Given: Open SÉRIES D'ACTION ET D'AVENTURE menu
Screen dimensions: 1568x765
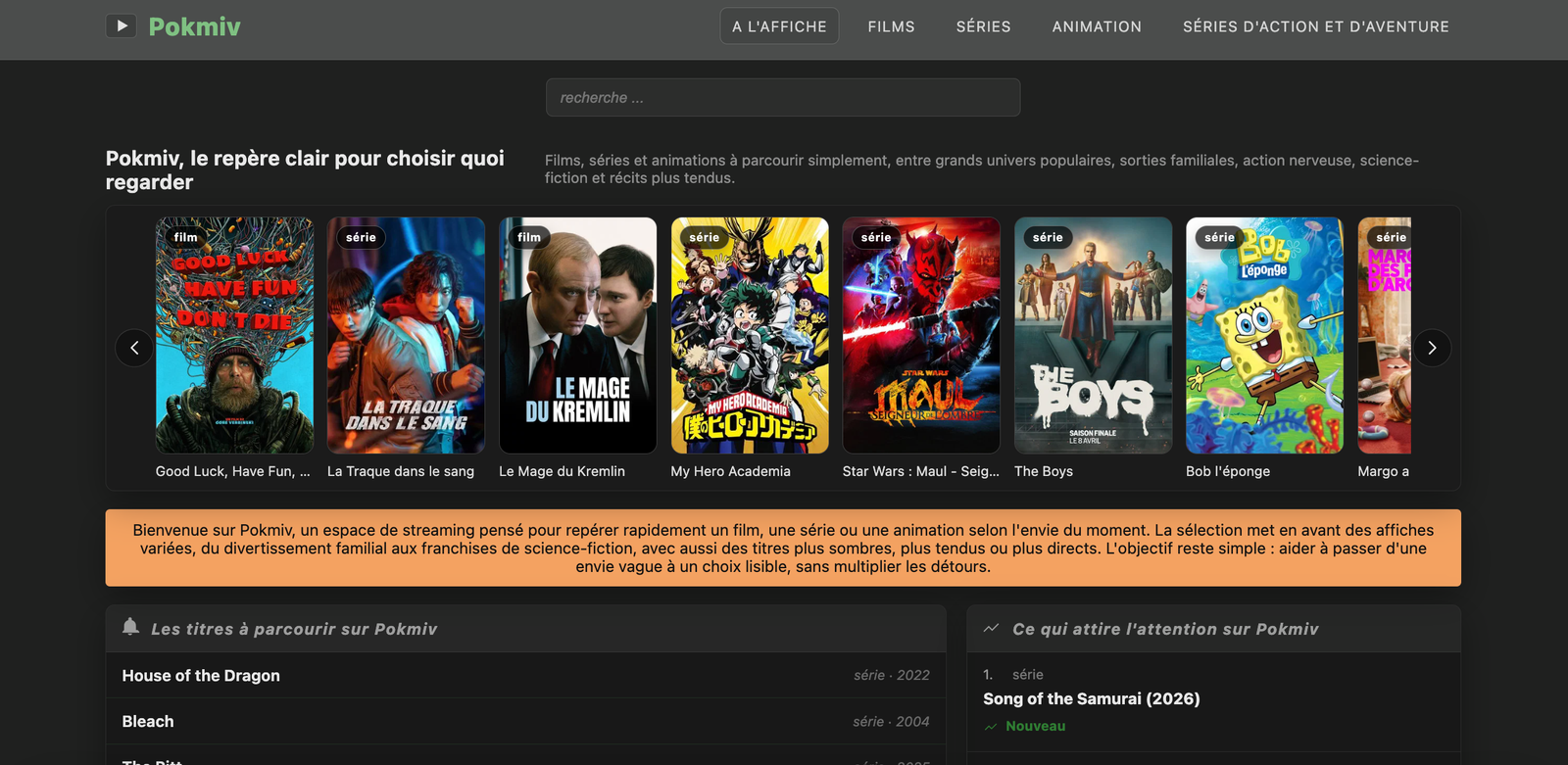Looking at the screenshot, I should pos(1315,26).
